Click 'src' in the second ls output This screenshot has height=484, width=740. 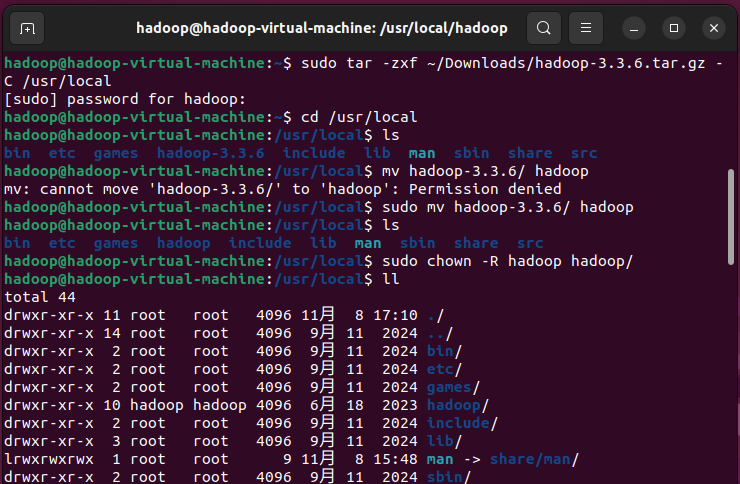point(530,243)
